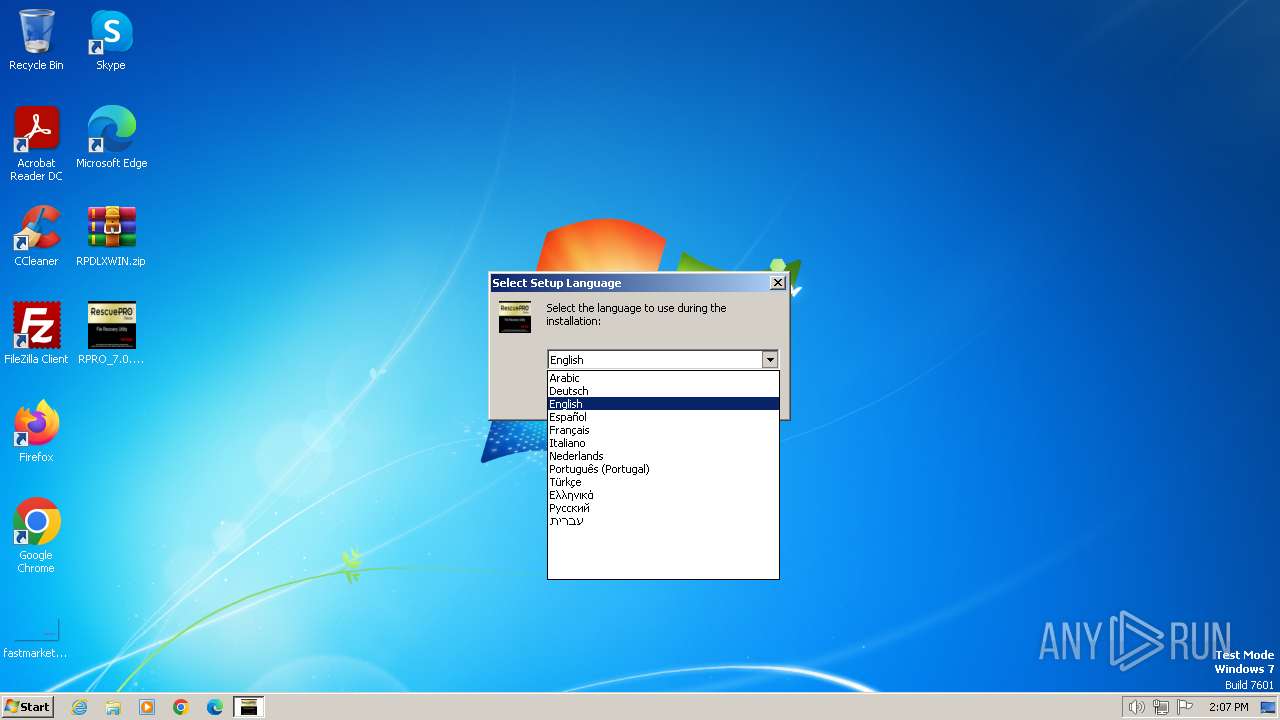Select the Acrobat Reader DC shortcut
The width and height of the screenshot is (1280, 720).
tap(36, 143)
